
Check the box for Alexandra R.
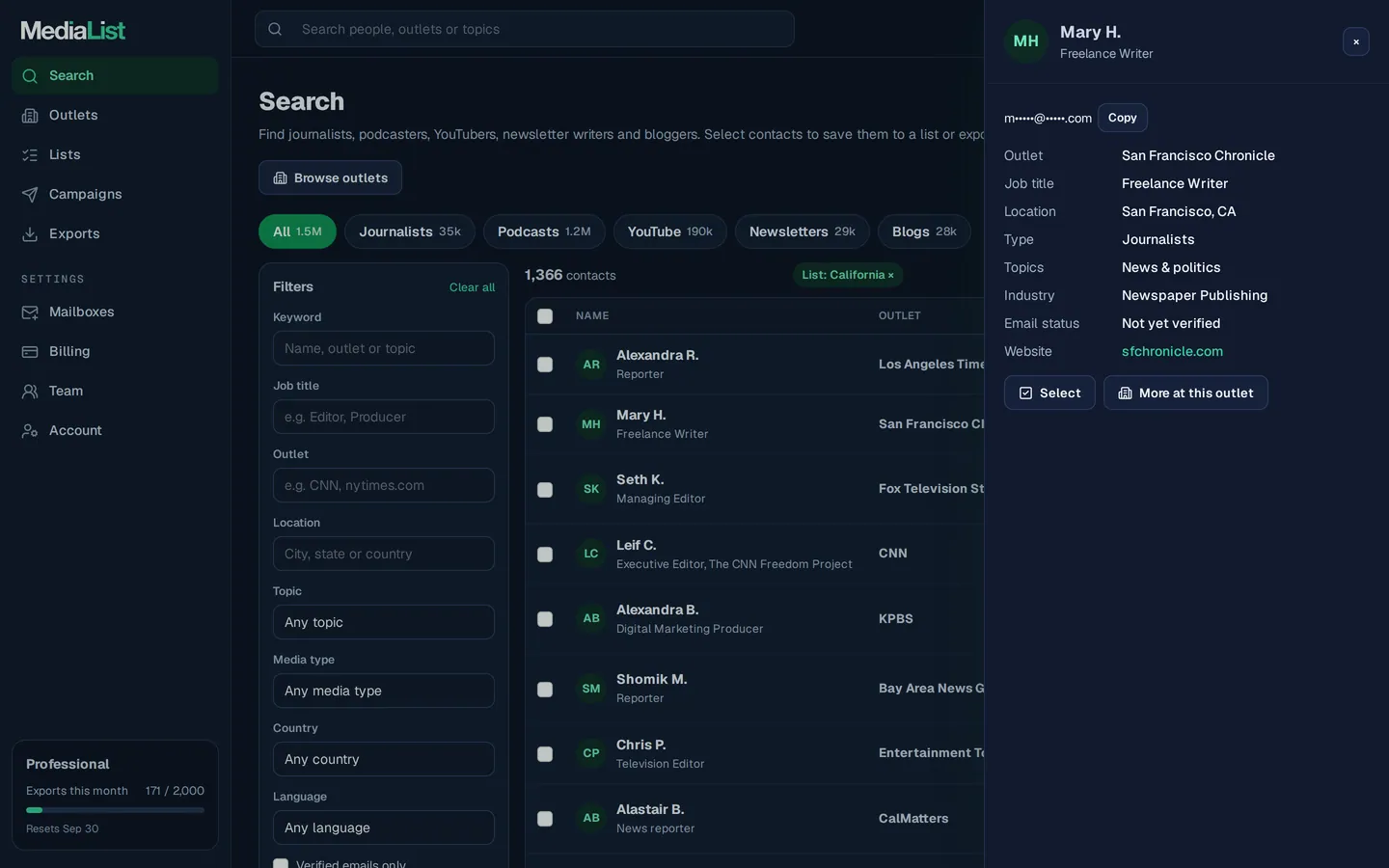pyautogui.click(x=545, y=365)
